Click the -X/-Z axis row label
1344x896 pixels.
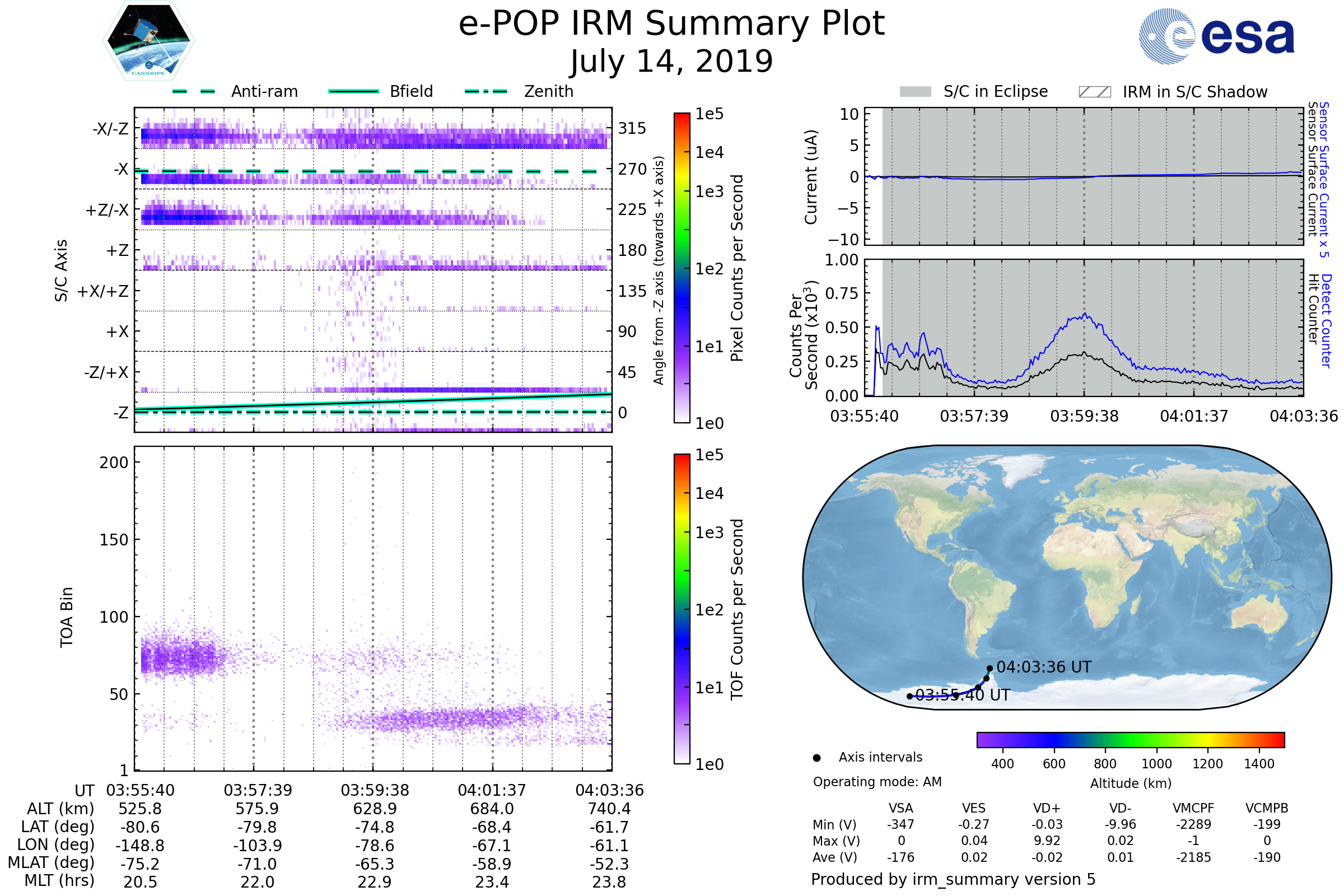pyautogui.click(x=110, y=129)
